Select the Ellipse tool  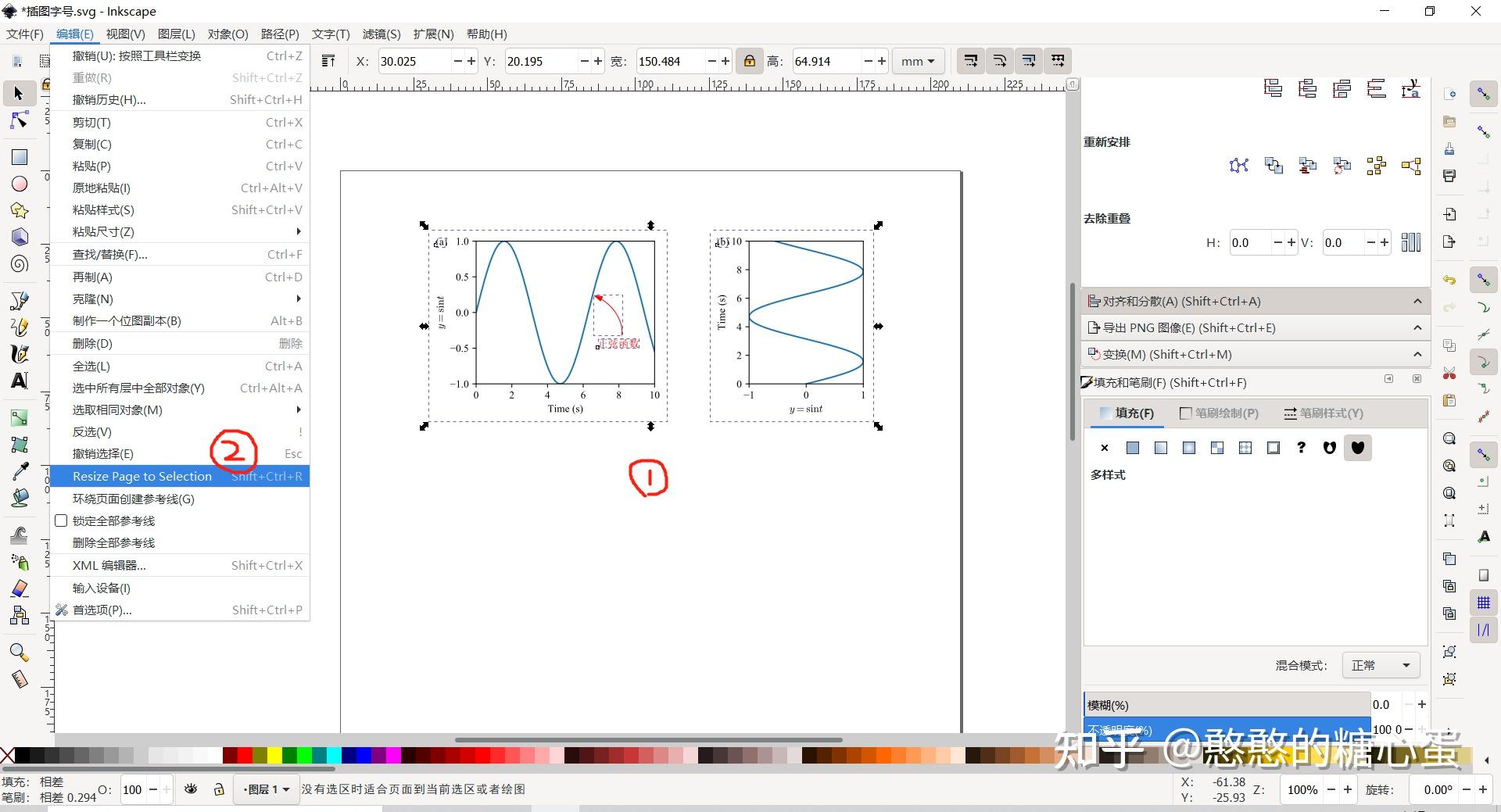17,184
